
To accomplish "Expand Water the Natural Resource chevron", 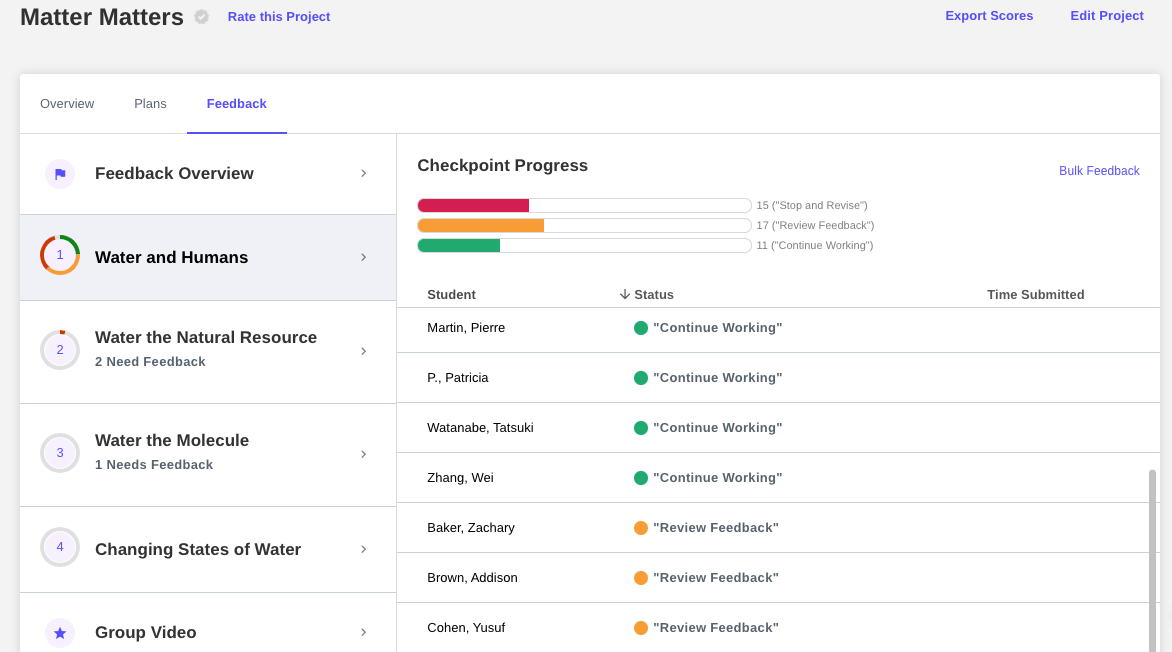I will click(x=364, y=351).
